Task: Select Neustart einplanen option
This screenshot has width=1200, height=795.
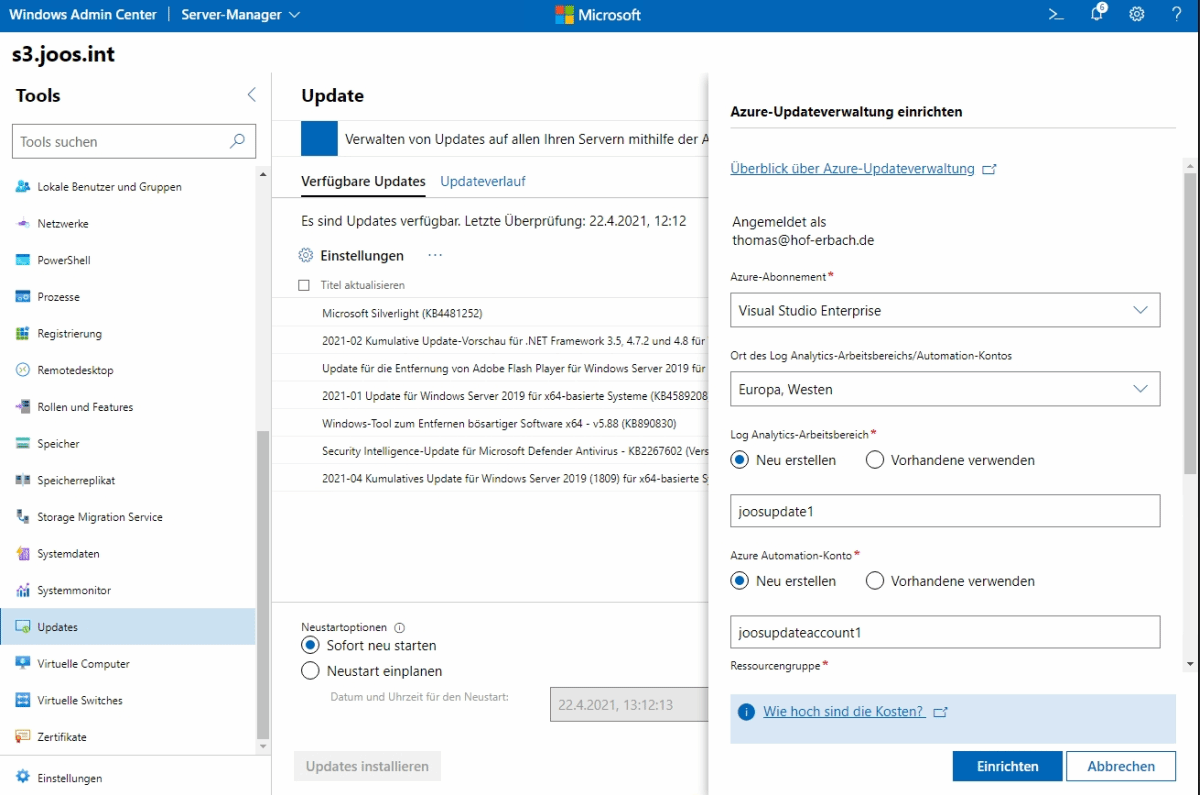Action: 312,671
